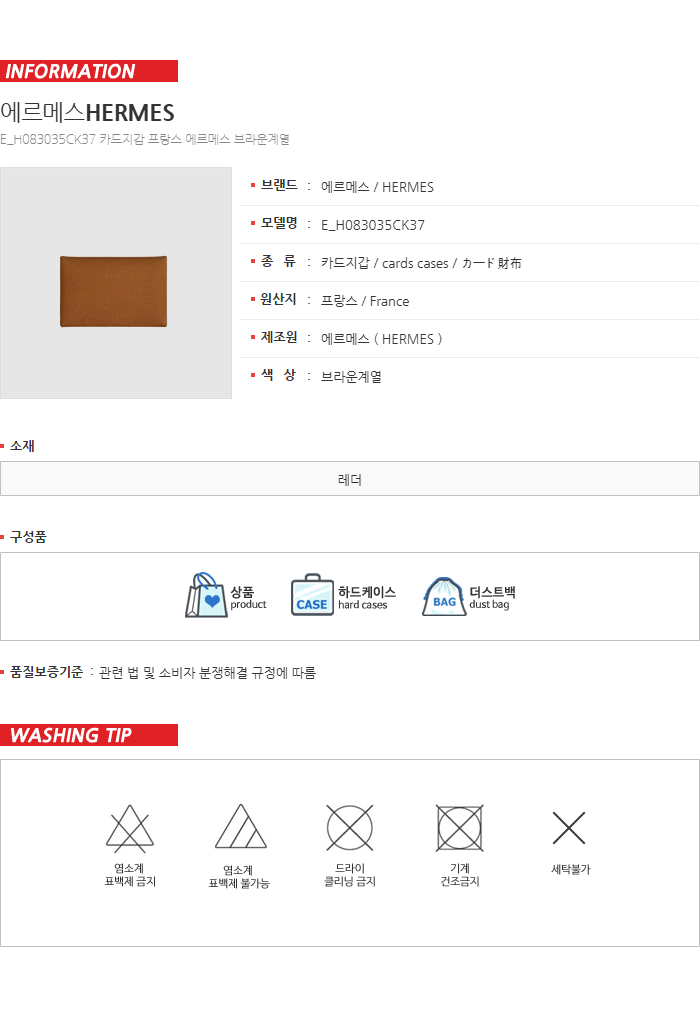Image resolution: width=700 pixels, height=1033 pixels.
Task: Click the type value 카드지갑 / cards cases
Action: point(421,264)
